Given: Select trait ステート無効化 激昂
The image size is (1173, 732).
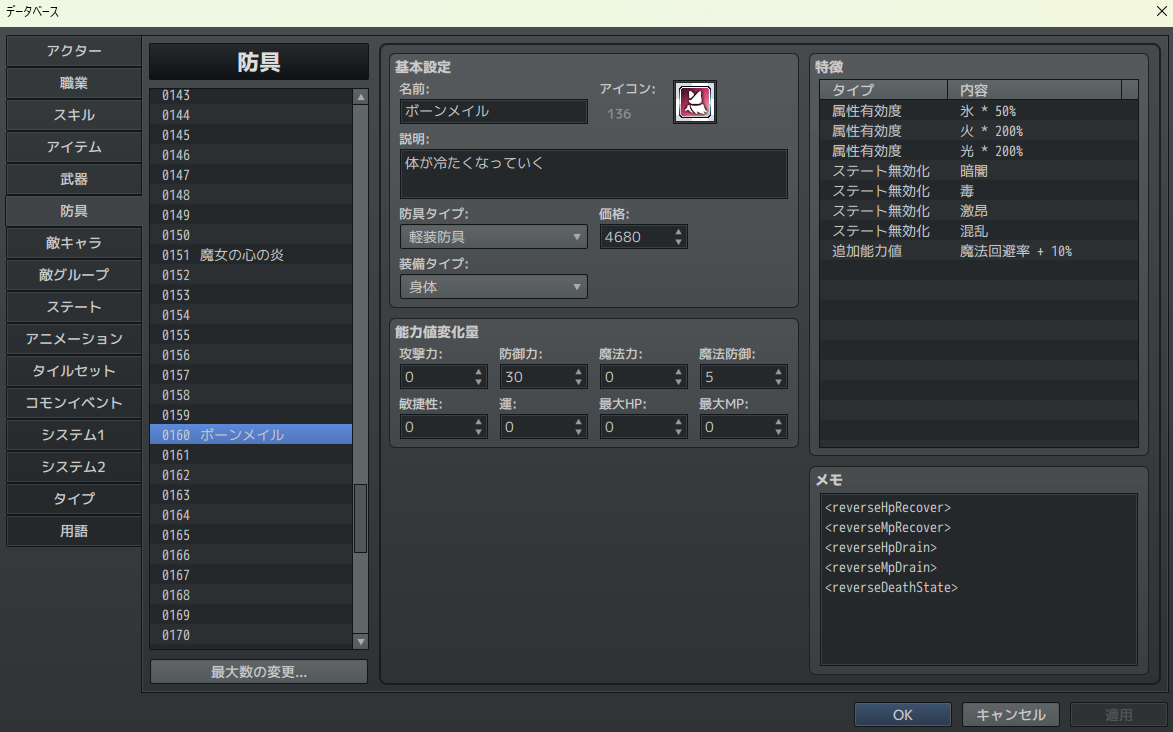Looking at the screenshot, I should (x=978, y=211).
